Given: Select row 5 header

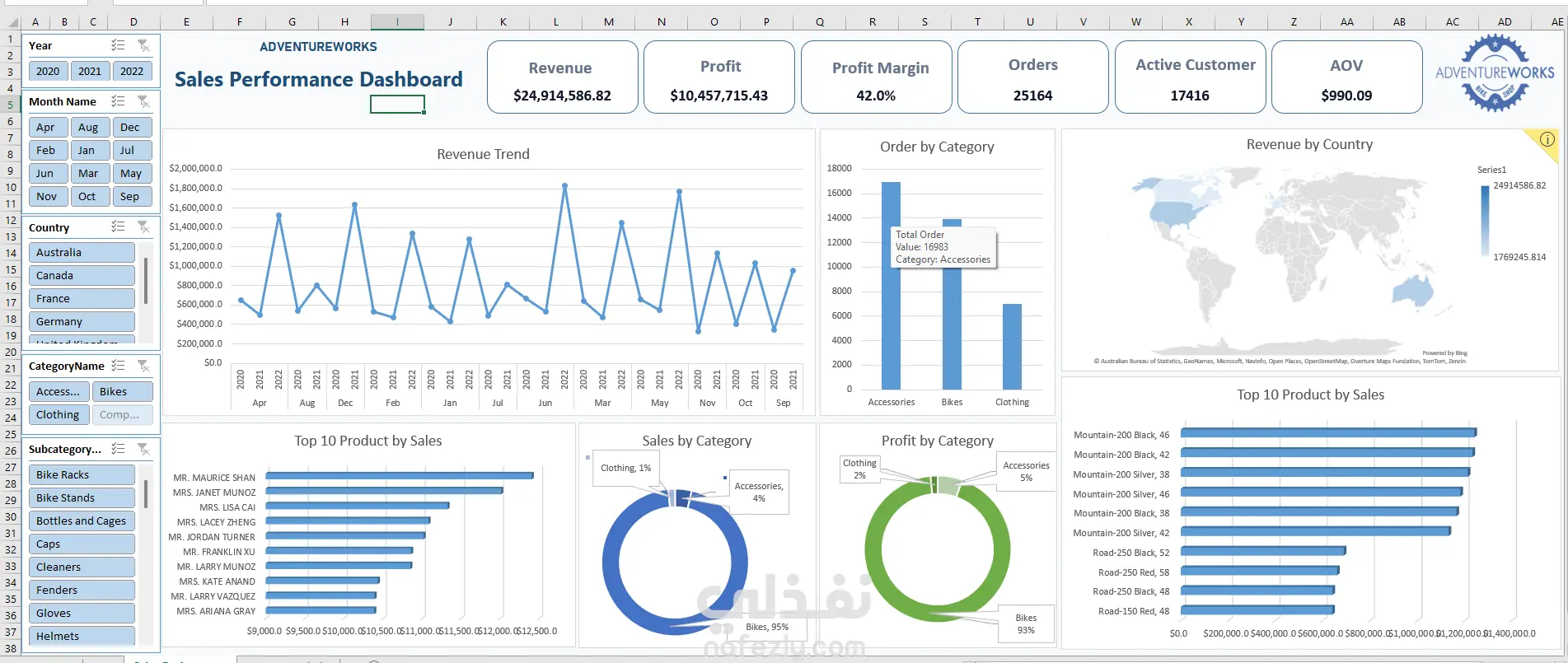Looking at the screenshot, I should [11, 105].
